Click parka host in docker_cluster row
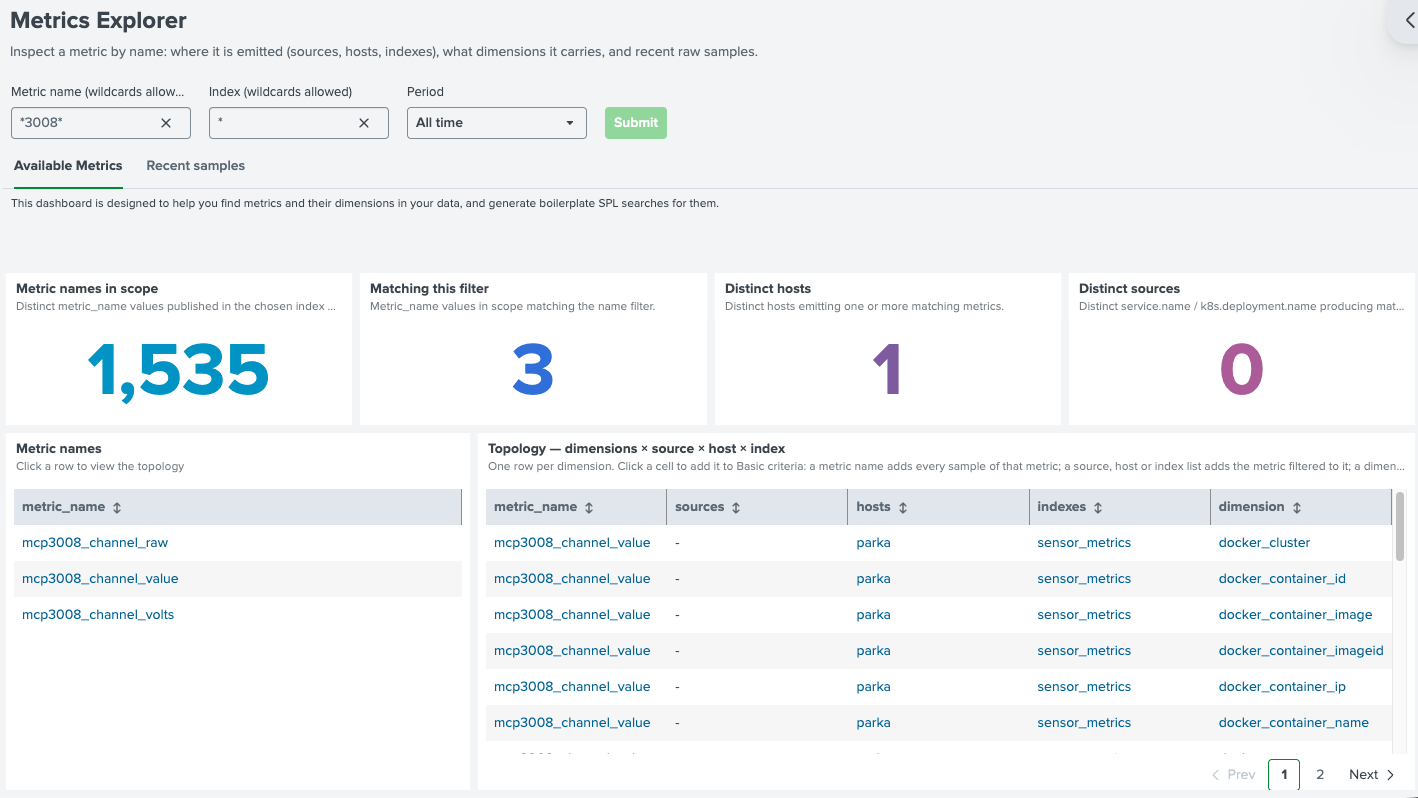 (x=873, y=543)
